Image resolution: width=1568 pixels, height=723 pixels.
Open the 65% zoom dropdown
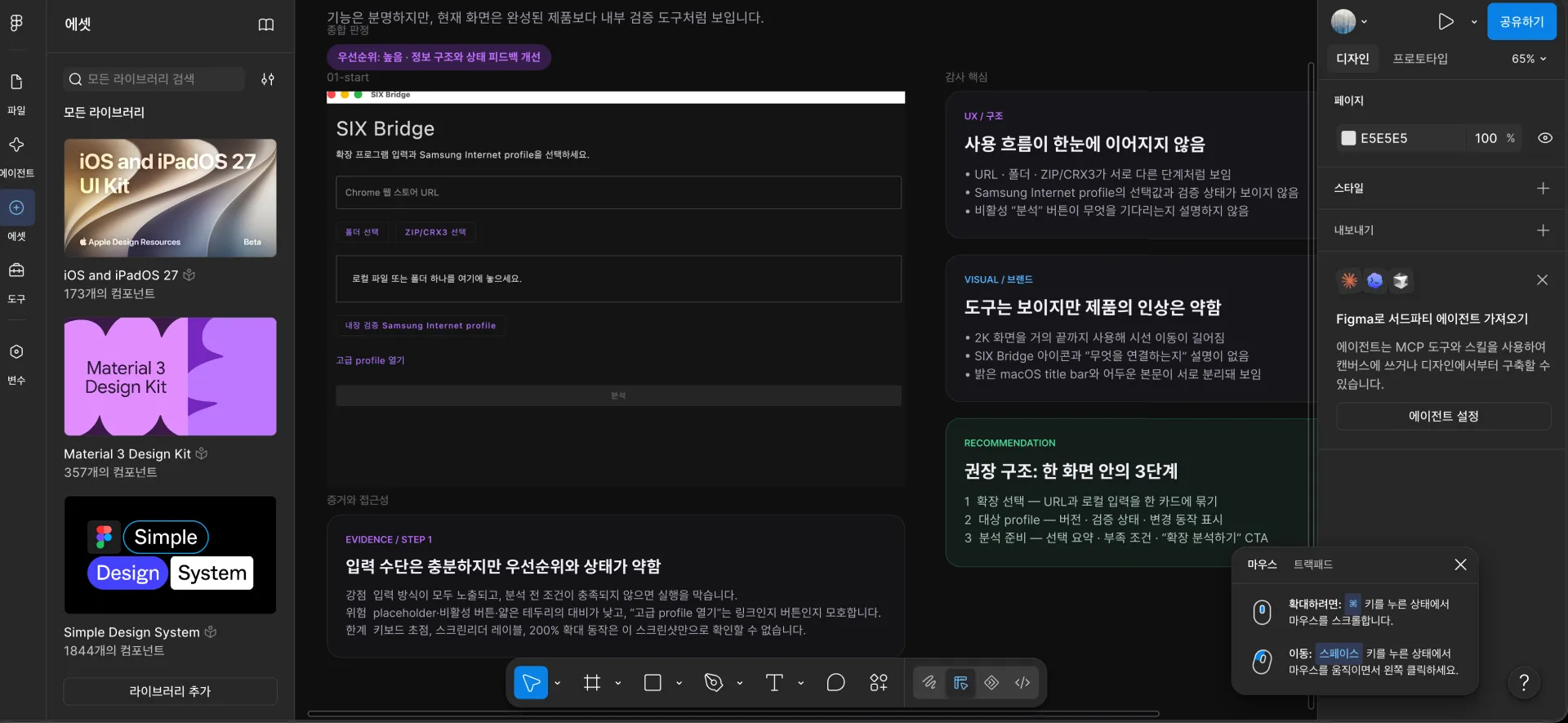point(1529,59)
